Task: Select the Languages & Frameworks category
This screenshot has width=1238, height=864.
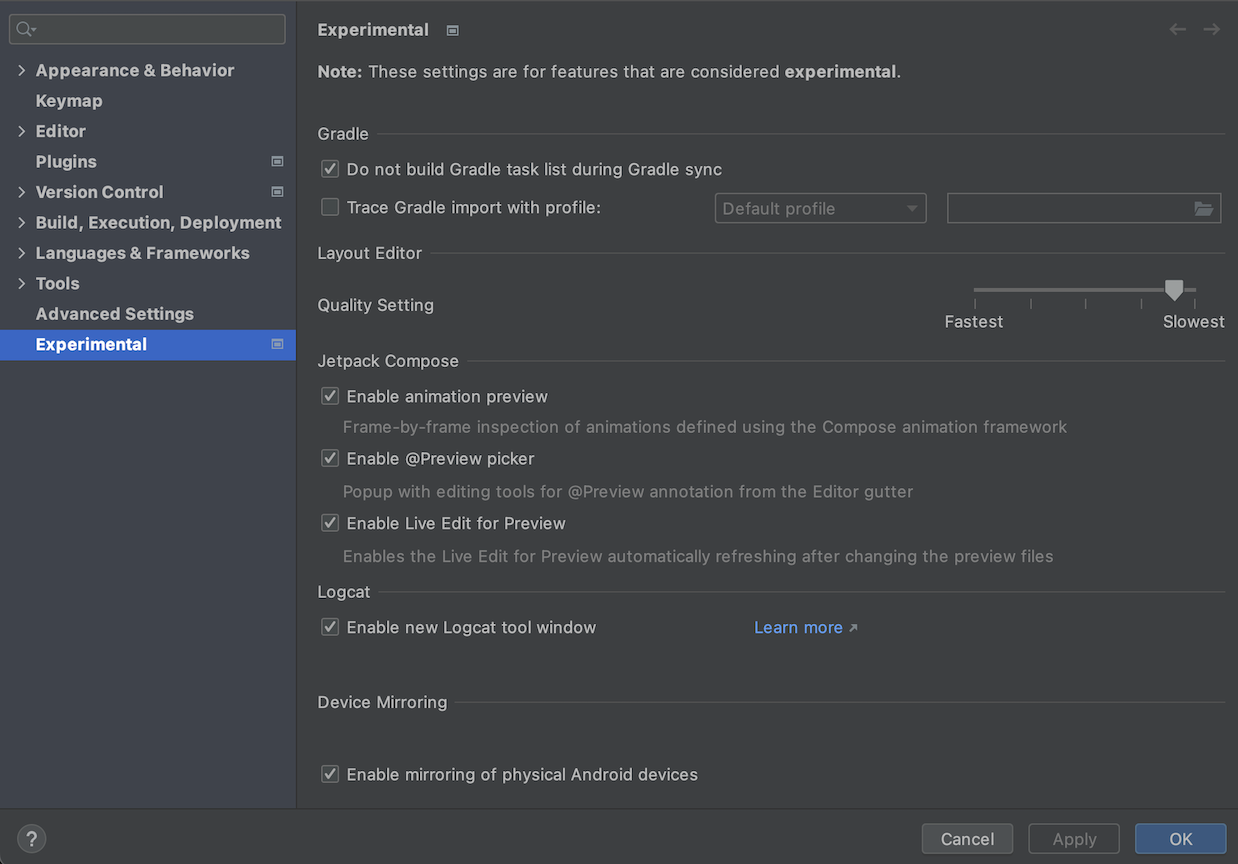Action: point(143,253)
